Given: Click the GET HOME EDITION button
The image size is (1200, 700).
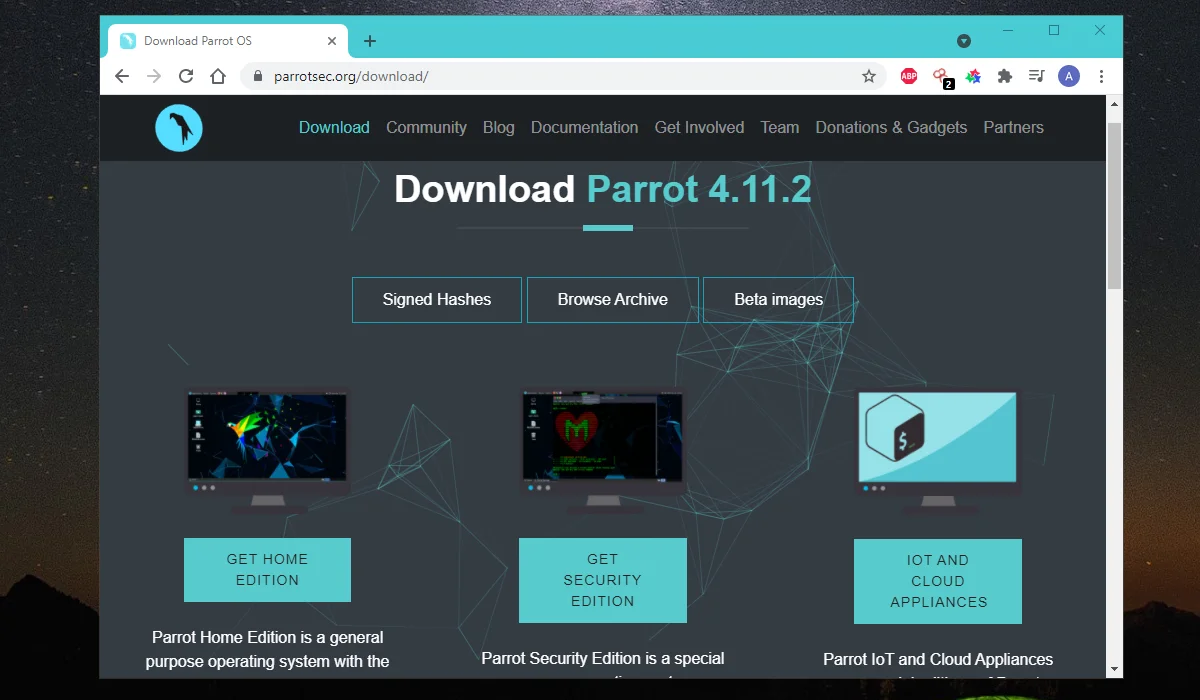Looking at the screenshot, I should click(x=267, y=570).
